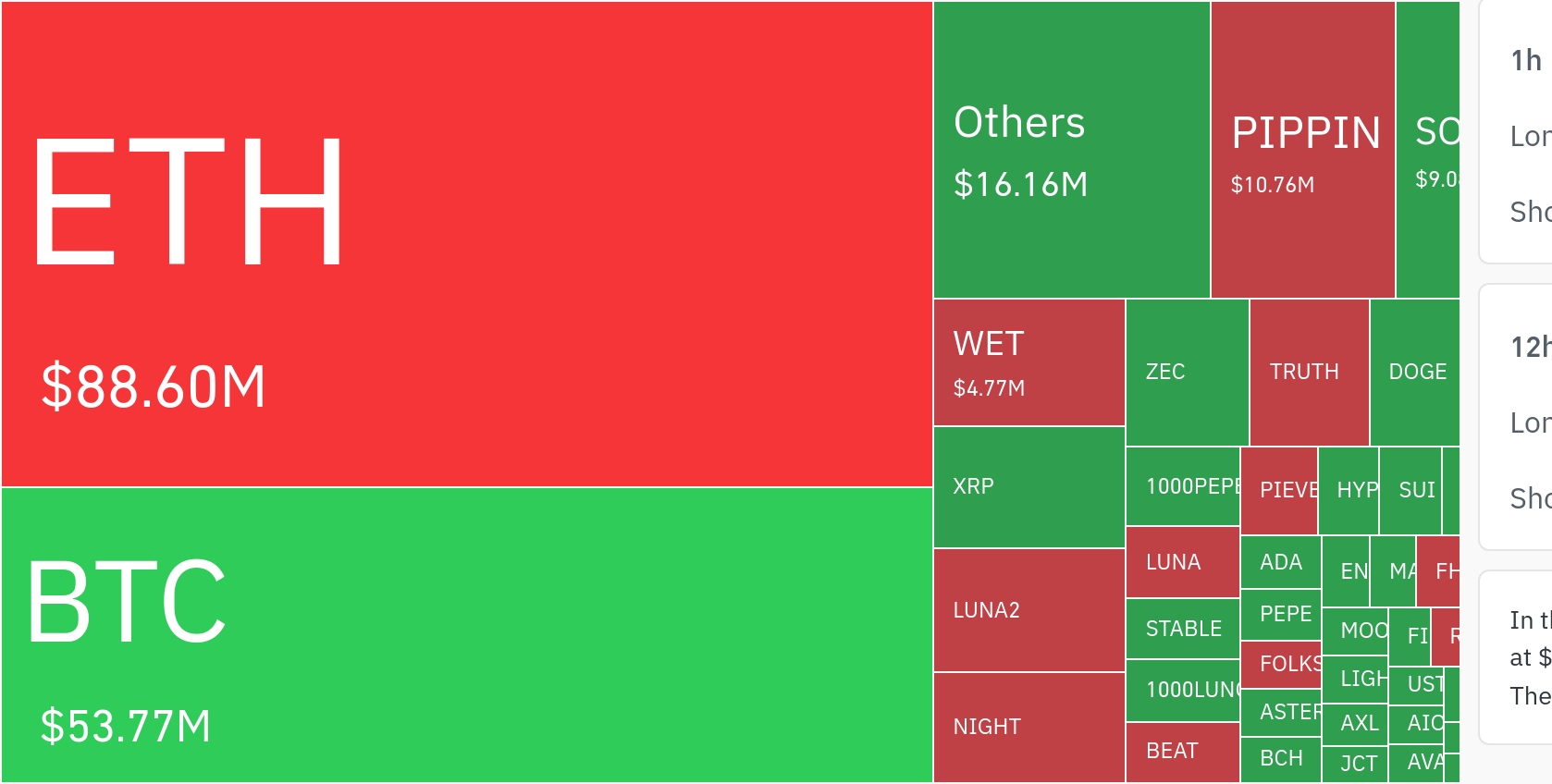Click the PIPPIN heatmap cell
This screenshot has width=1552, height=784.
point(1302,150)
